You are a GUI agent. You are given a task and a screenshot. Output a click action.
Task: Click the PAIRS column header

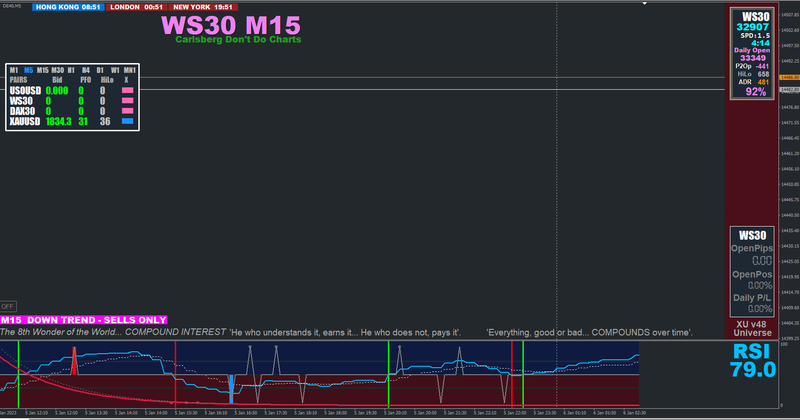tap(18, 80)
